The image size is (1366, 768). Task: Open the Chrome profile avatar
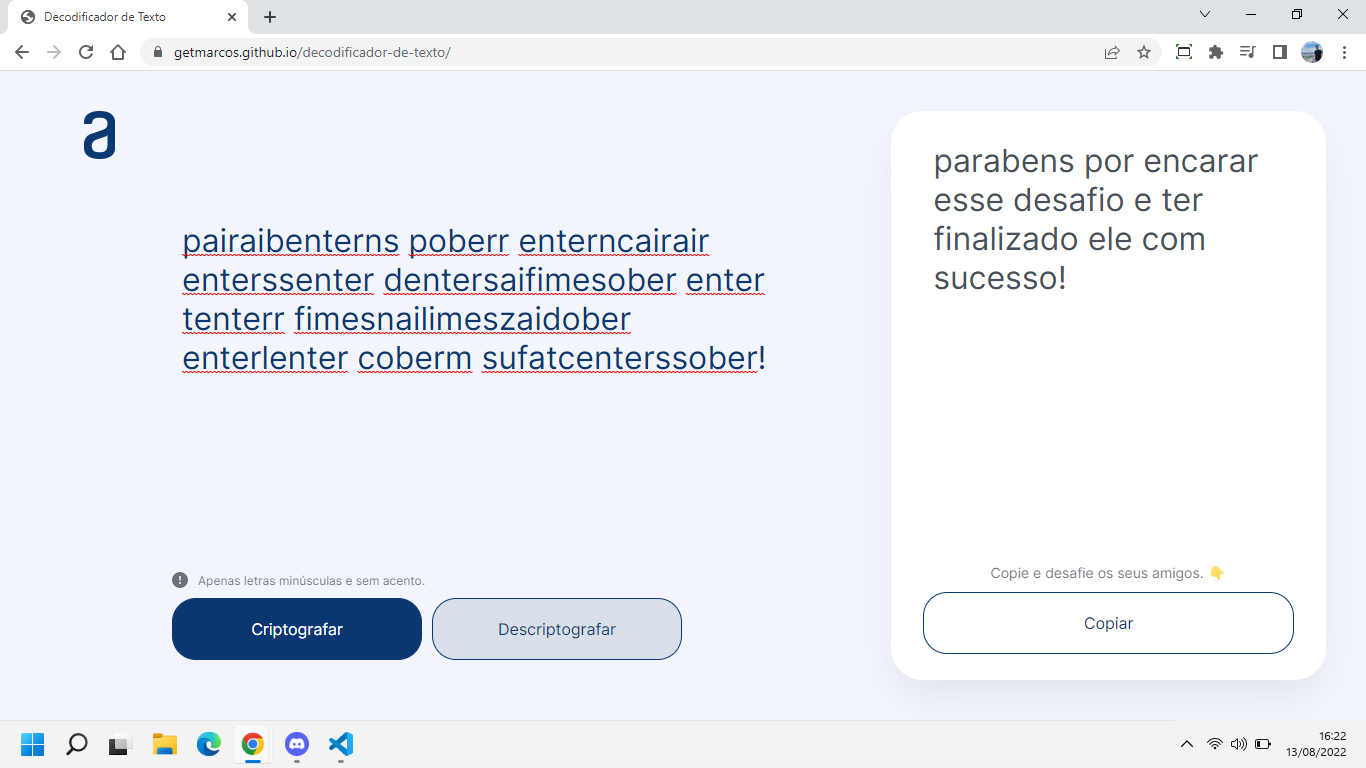(x=1312, y=51)
